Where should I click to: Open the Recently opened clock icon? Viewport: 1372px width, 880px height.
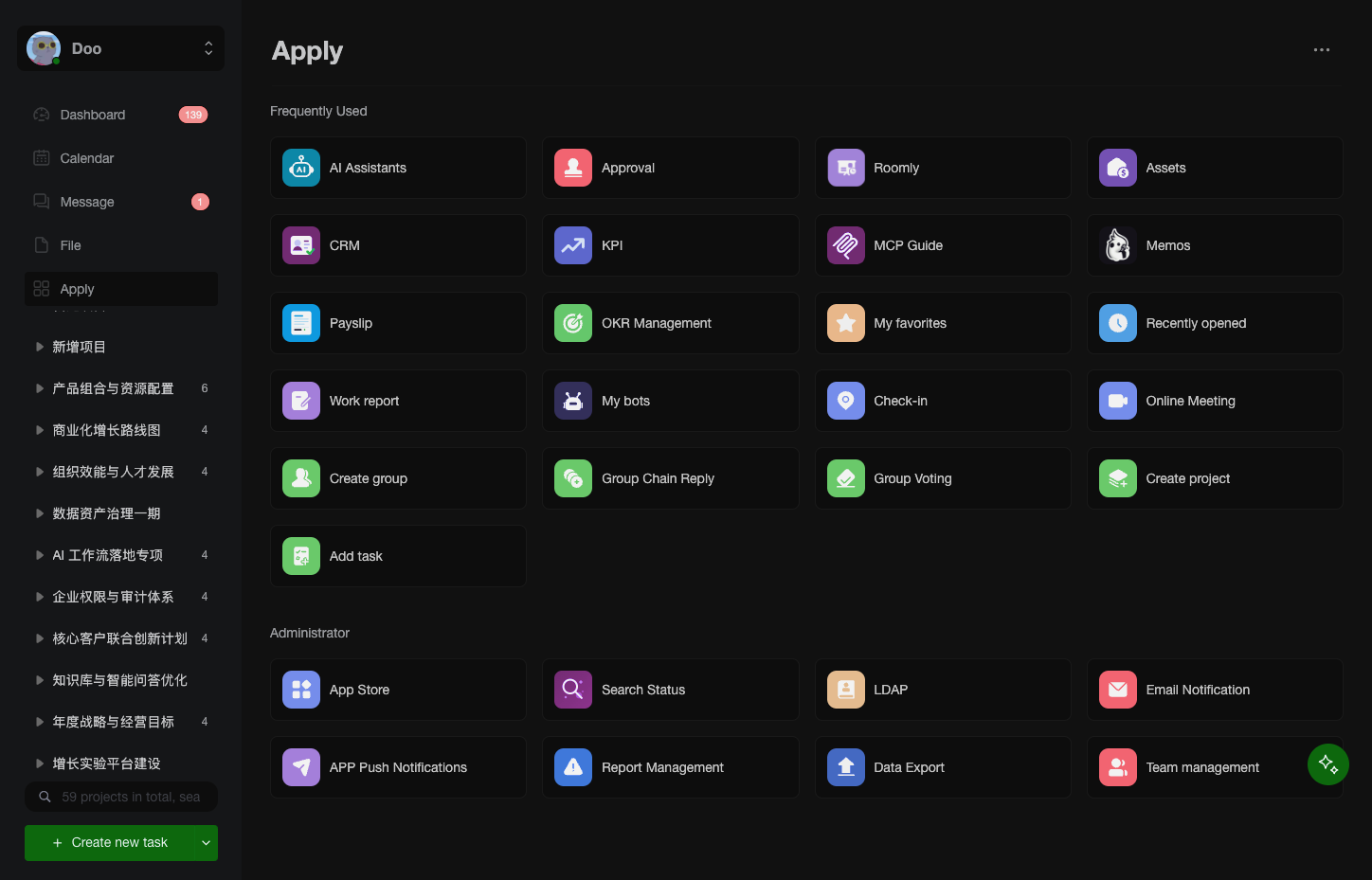pos(1118,323)
